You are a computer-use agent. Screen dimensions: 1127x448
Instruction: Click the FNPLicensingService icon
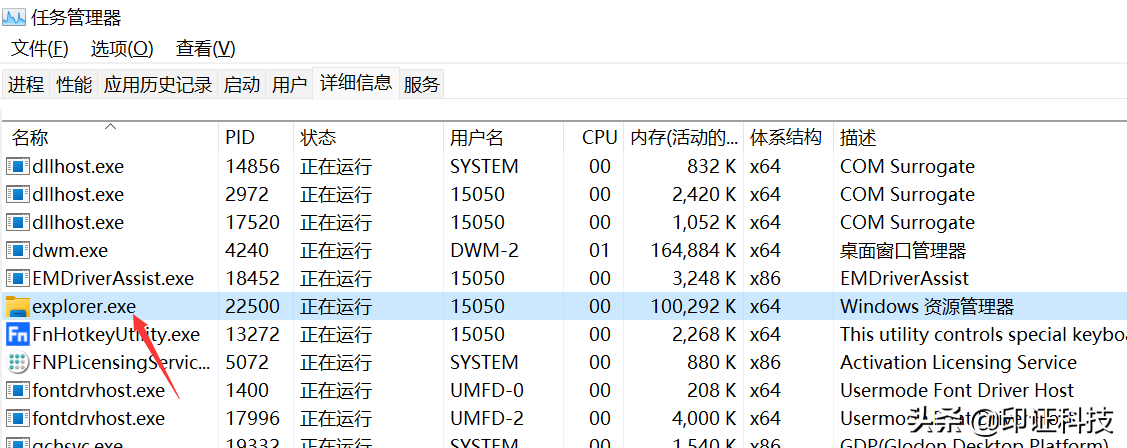(18, 363)
